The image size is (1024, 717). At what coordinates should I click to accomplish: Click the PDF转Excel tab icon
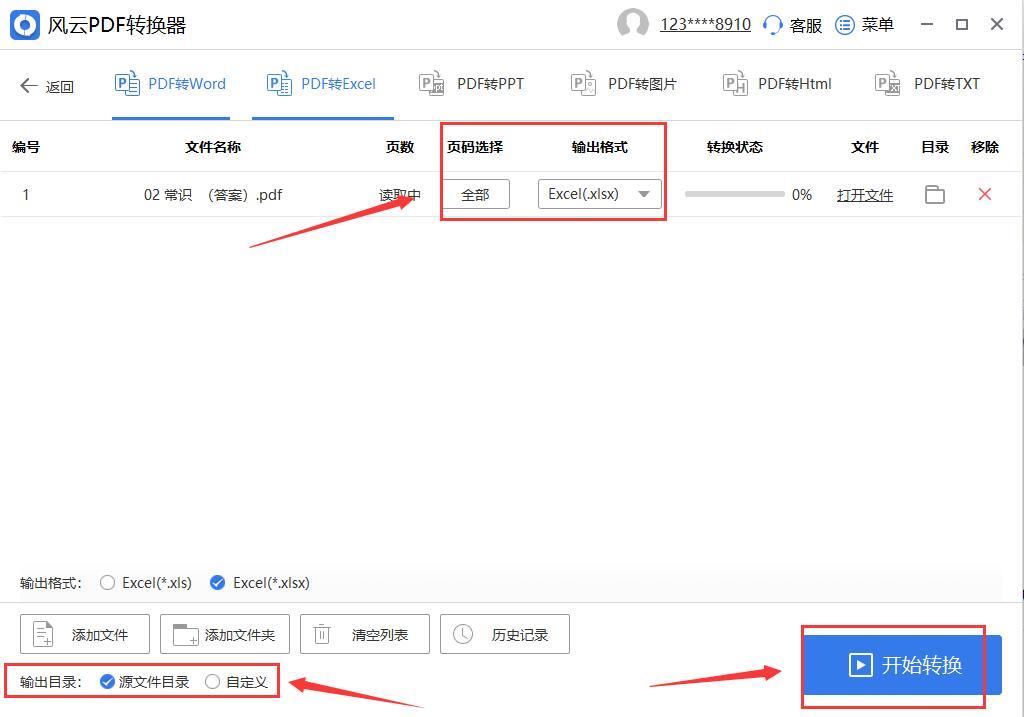pyautogui.click(x=280, y=84)
